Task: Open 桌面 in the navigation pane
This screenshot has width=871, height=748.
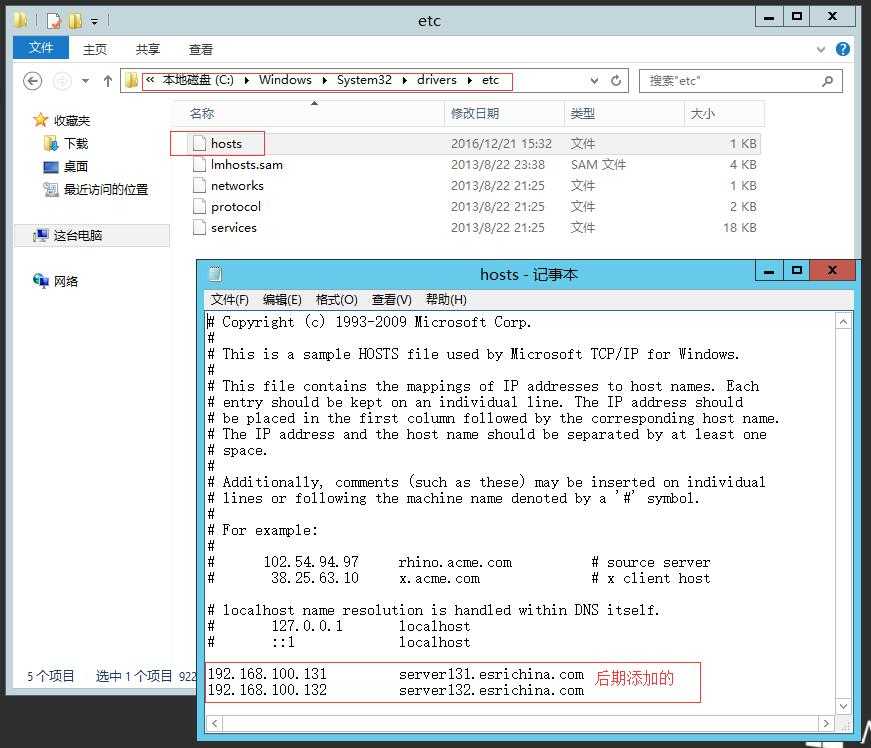Action: pos(76,167)
